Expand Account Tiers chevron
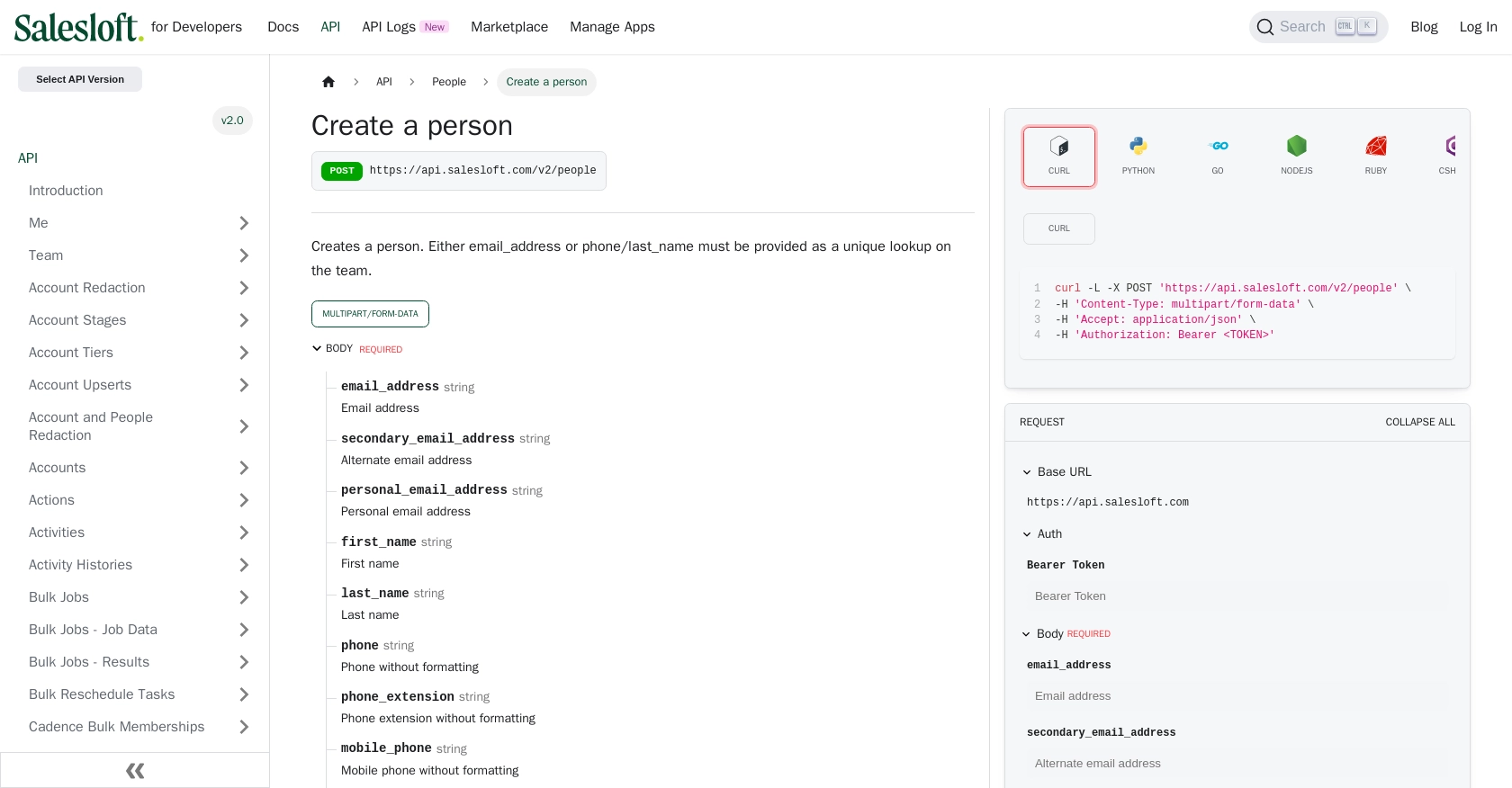The image size is (1512, 788). pos(244,353)
